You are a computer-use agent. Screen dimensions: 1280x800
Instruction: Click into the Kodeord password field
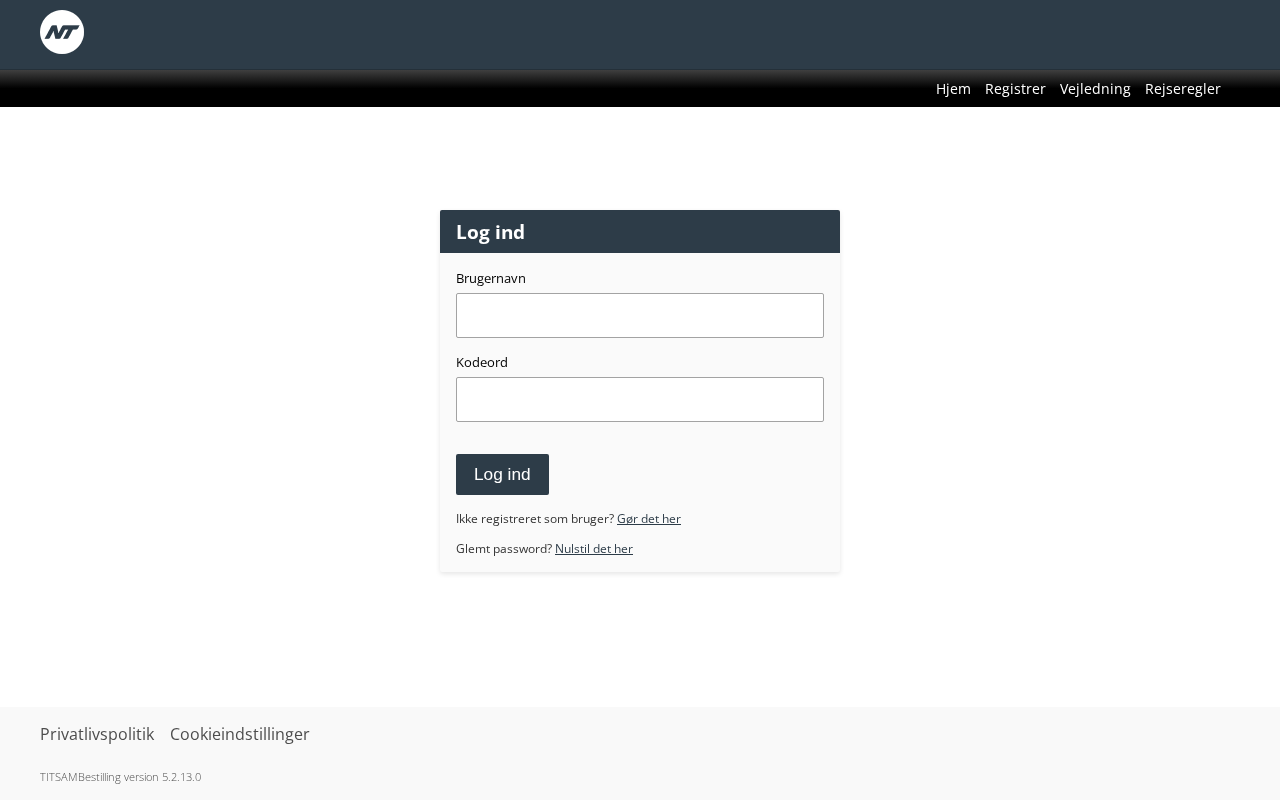tap(640, 399)
